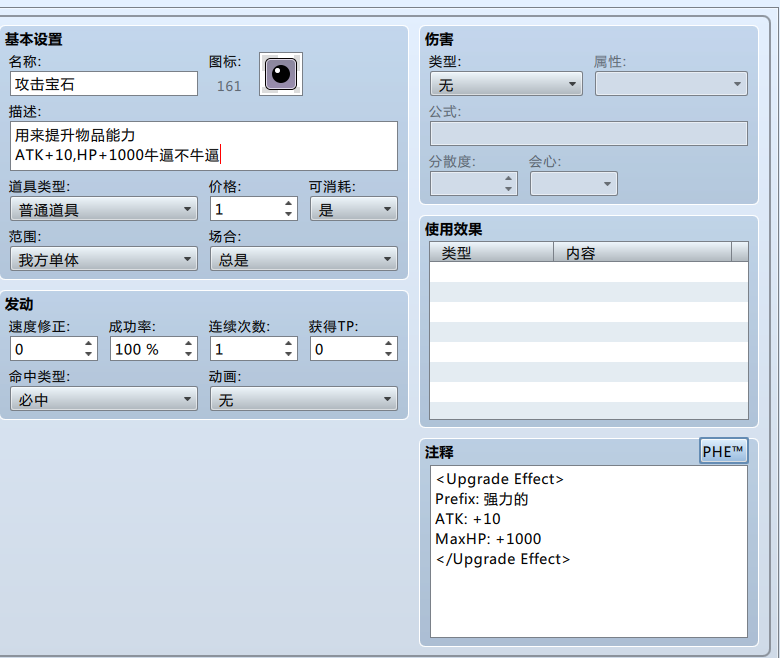Click the PHE™ button
The image size is (780, 658).
tap(723, 451)
